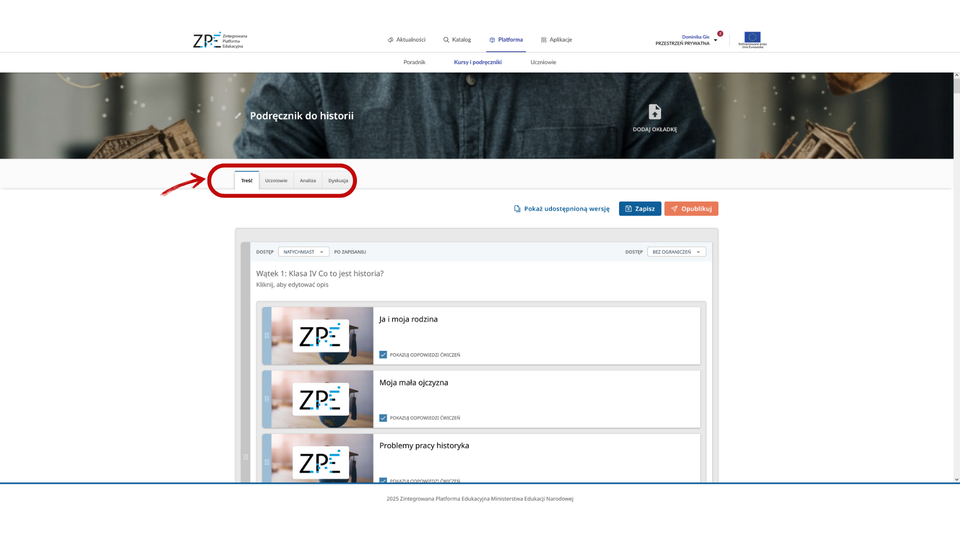Click the pencil icon beside the textbook title
The image size is (960, 540).
(x=238, y=116)
